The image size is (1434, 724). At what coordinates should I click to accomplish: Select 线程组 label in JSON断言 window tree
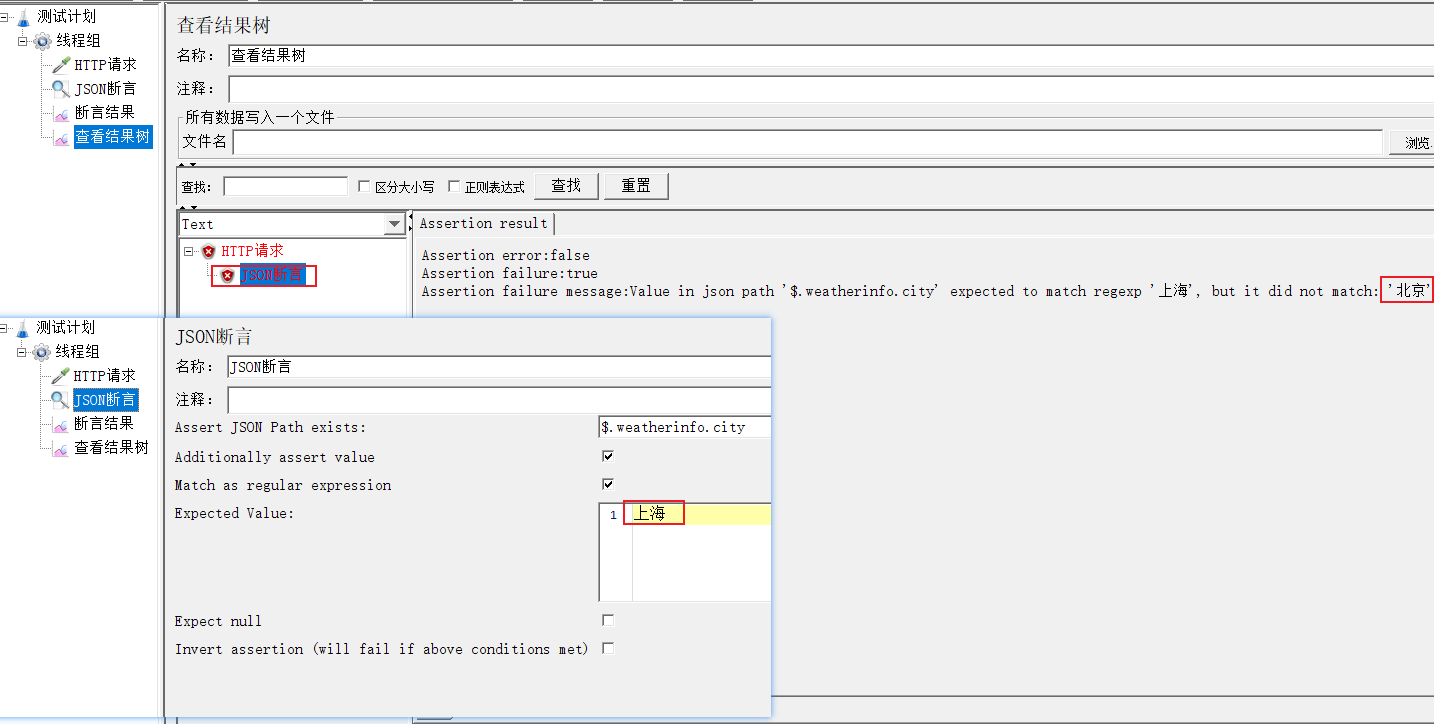(77, 352)
